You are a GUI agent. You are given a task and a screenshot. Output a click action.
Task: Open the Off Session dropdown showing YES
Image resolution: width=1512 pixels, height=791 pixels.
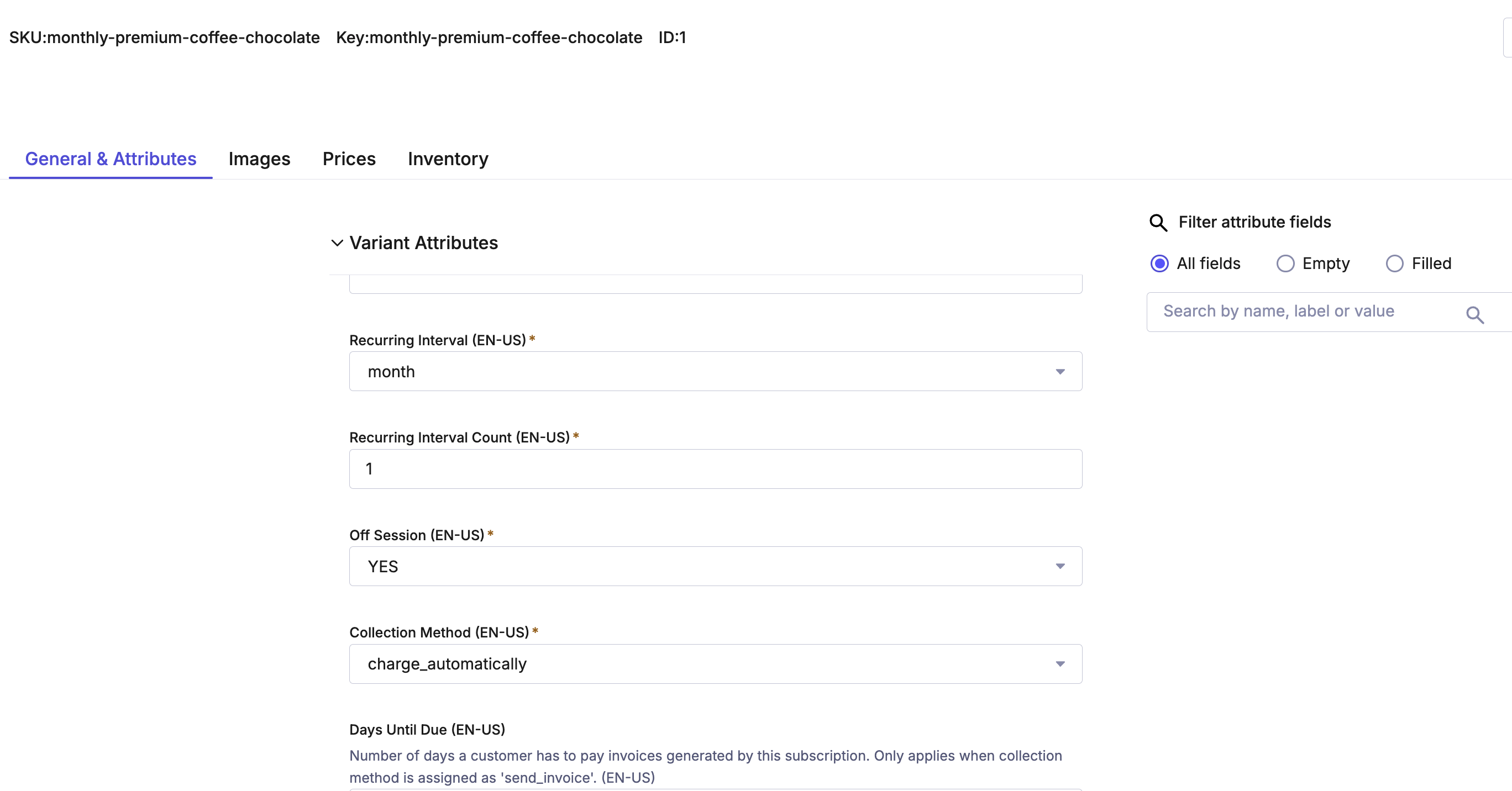coord(716,566)
